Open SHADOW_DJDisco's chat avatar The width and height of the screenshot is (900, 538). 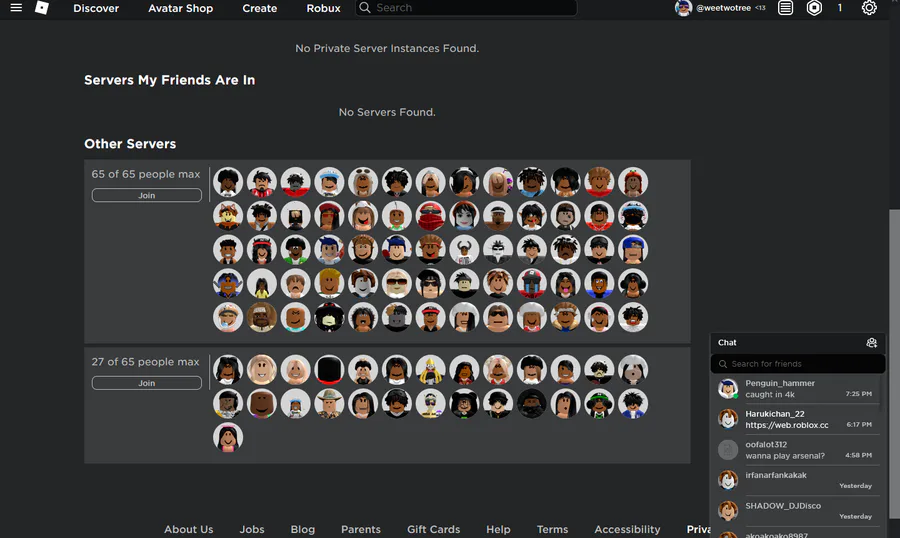728,510
